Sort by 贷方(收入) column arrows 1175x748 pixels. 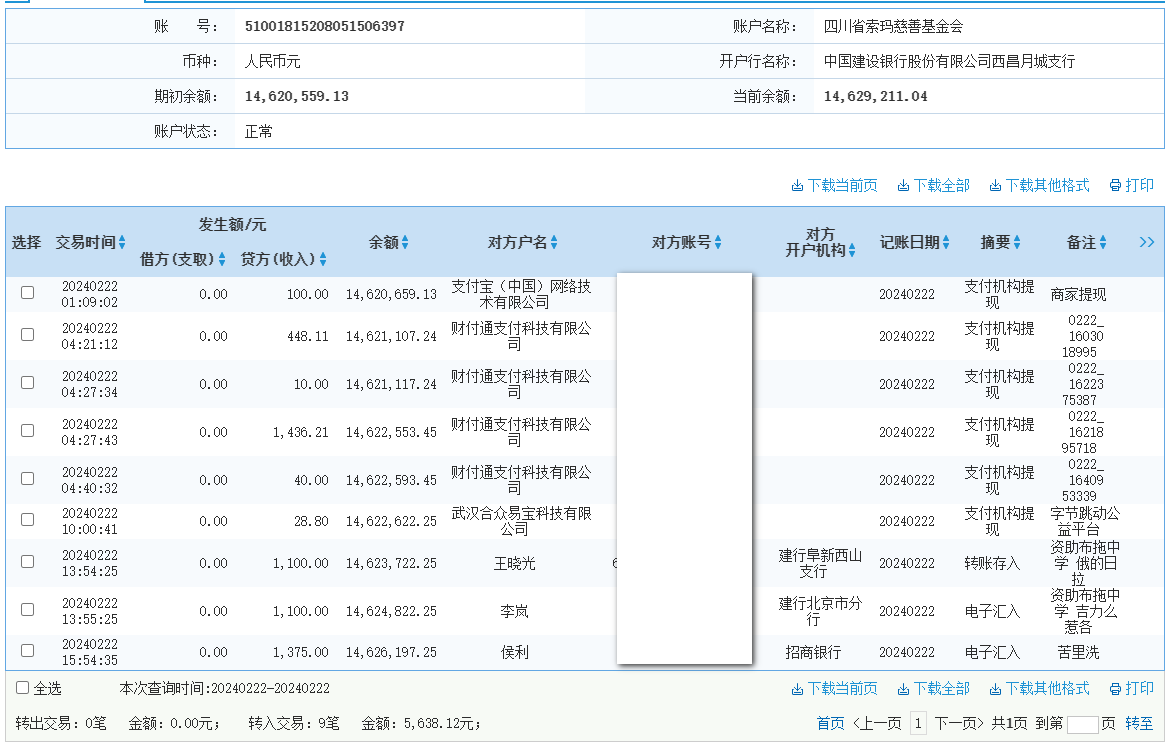click(323, 259)
